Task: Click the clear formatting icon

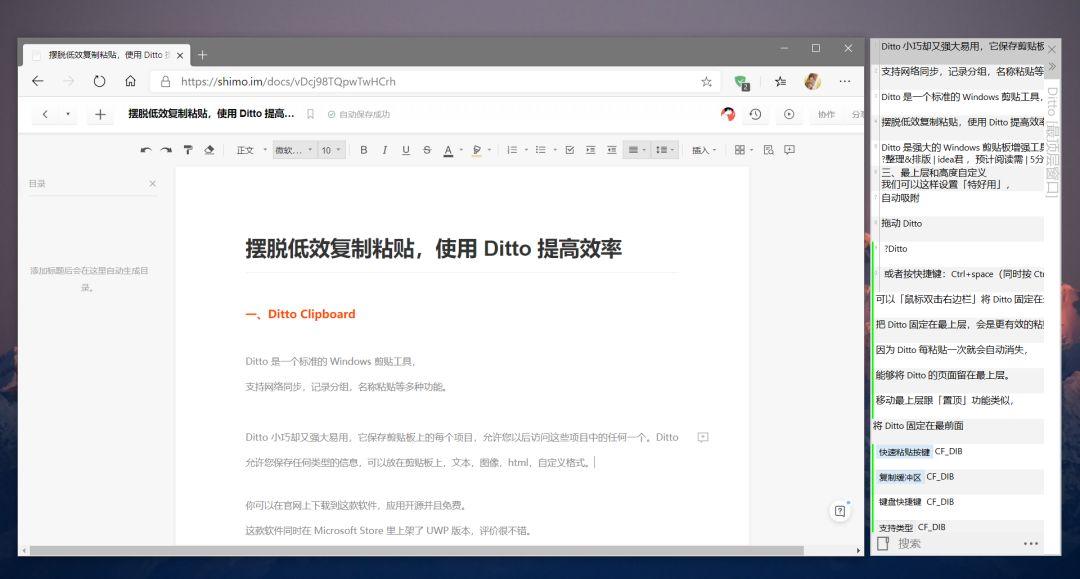Action: click(209, 148)
